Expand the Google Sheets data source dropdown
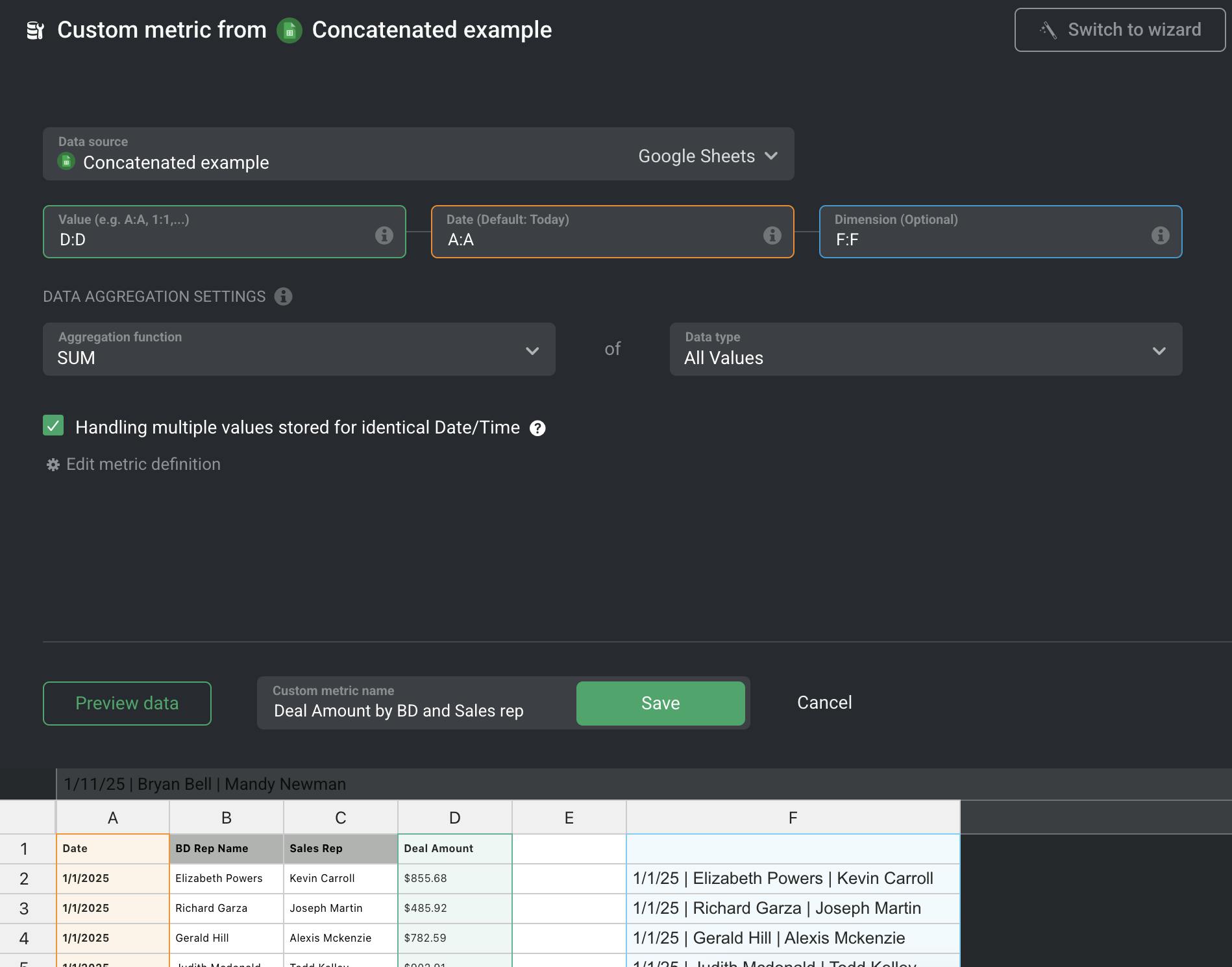This screenshot has width=1232, height=967. tap(708, 156)
